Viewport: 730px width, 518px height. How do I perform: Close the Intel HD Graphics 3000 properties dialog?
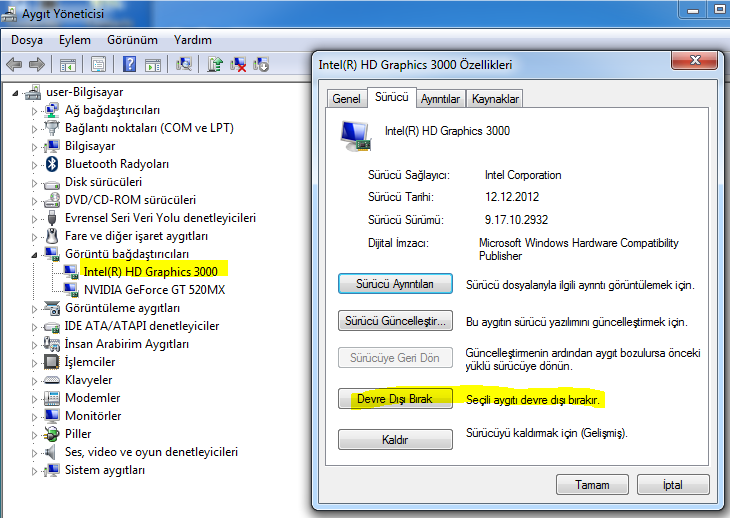(x=695, y=60)
